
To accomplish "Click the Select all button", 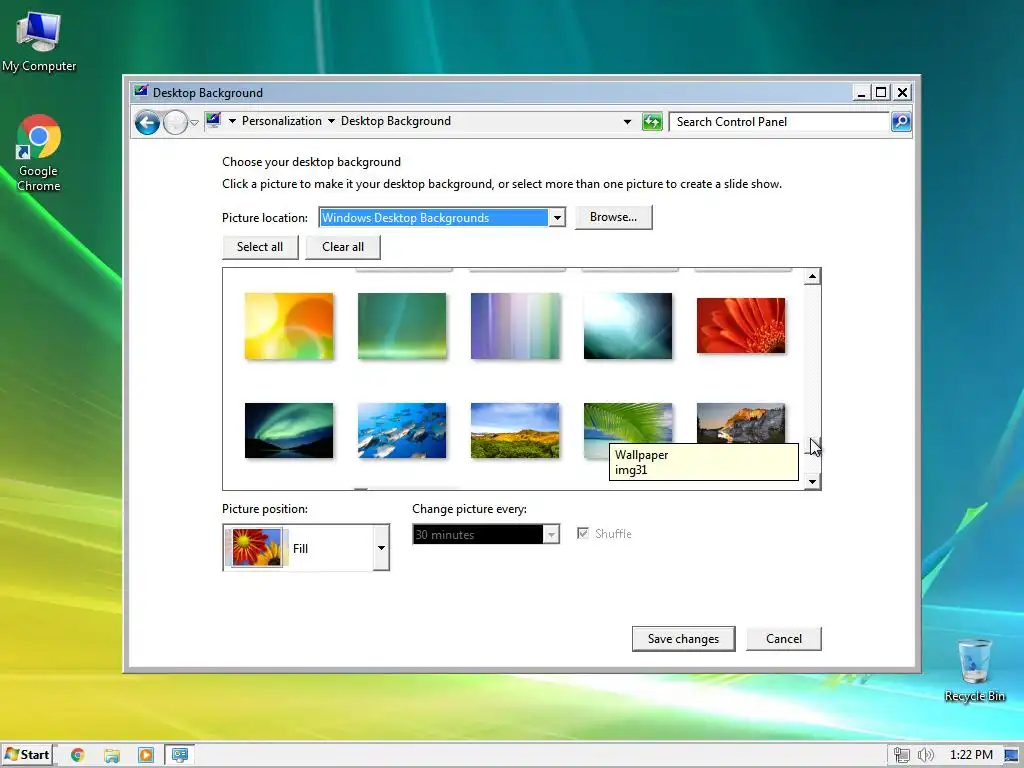I will click(x=260, y=247).
